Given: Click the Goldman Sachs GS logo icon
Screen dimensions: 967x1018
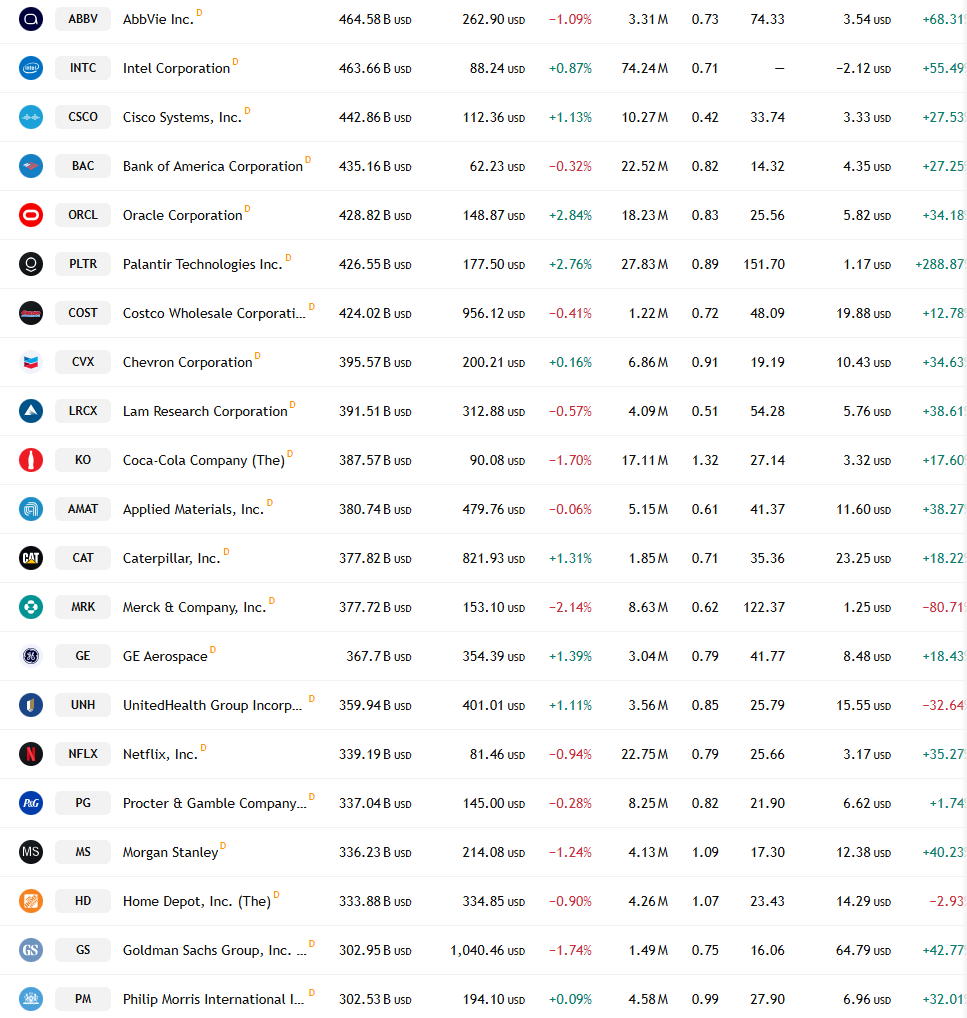Looking at the screenshot, I should coord(31,950).
